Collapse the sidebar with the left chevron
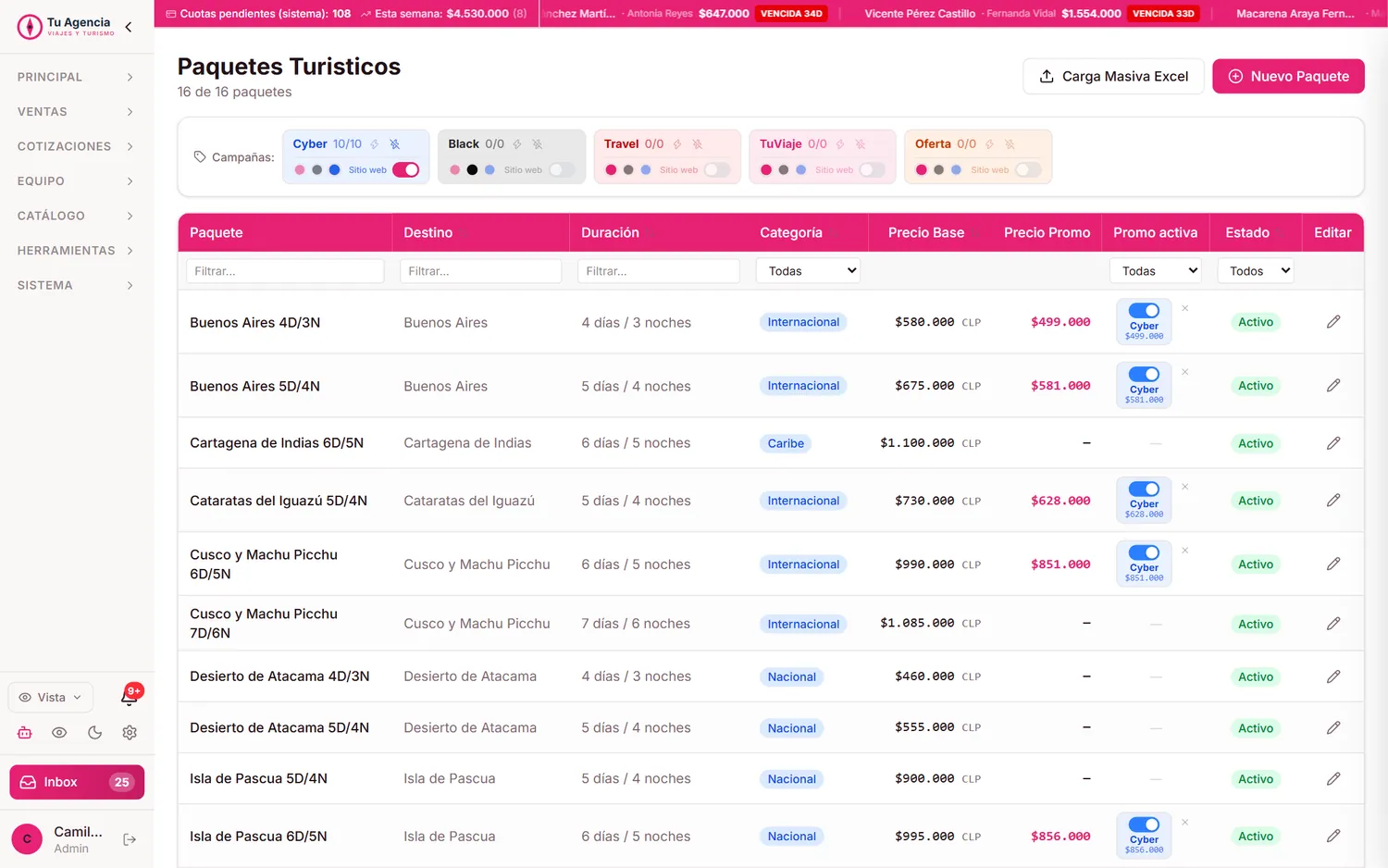The width and height of the screenshot is (1388, 868). click(128, 27)
